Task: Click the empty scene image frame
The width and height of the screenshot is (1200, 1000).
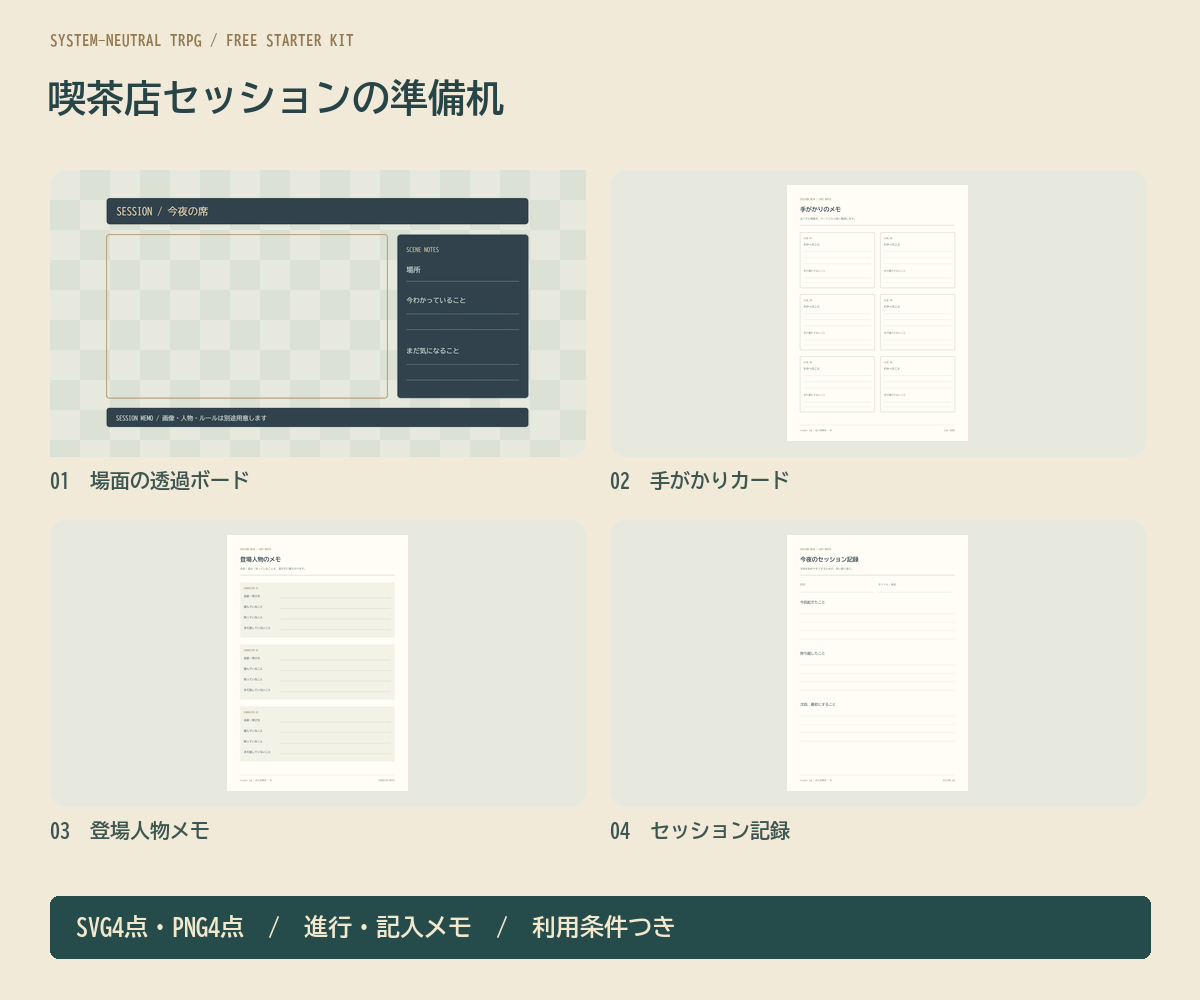Action: [247, 316]
